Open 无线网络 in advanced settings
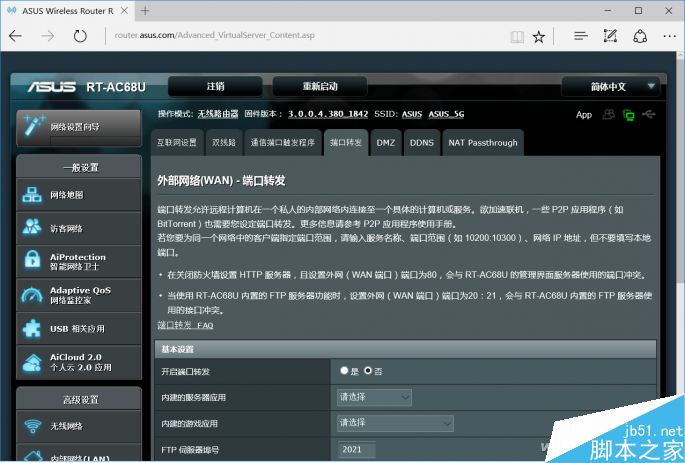 (79, 426)
